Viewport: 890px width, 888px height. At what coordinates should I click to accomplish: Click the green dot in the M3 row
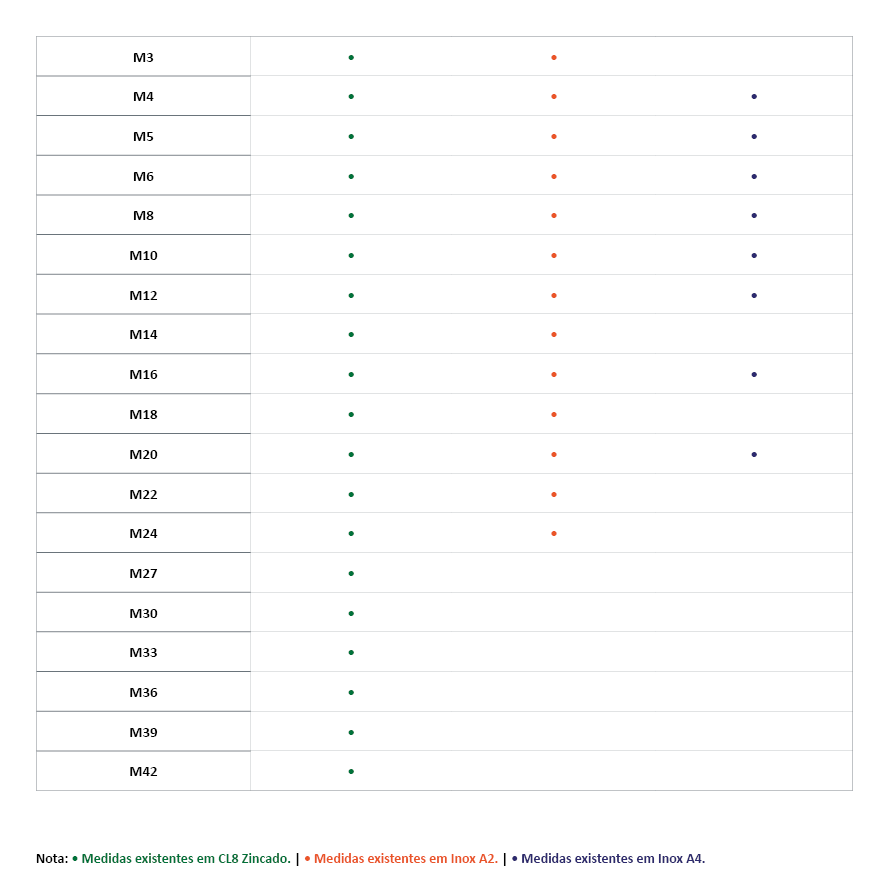[x=351, y=57]
